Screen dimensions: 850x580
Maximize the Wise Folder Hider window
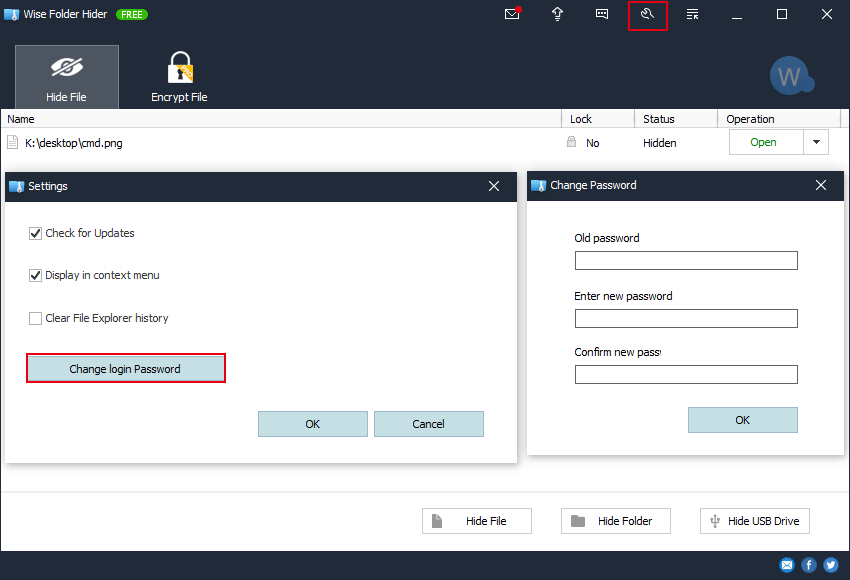(x=782, y=14)
